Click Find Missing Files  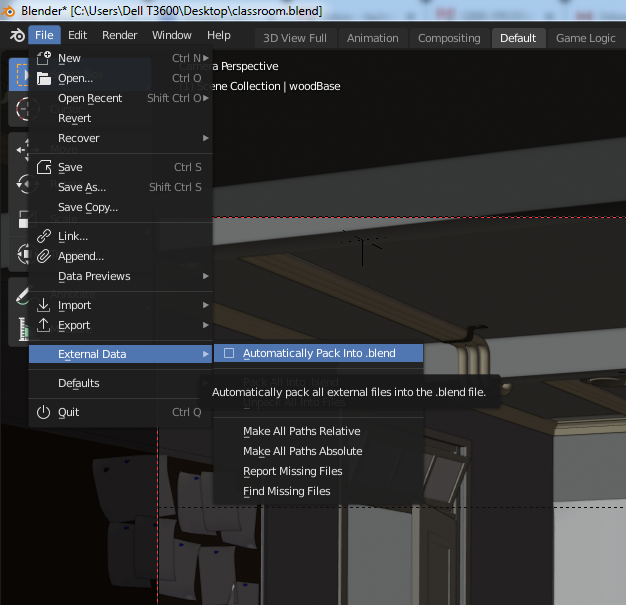tap(318, 491)
